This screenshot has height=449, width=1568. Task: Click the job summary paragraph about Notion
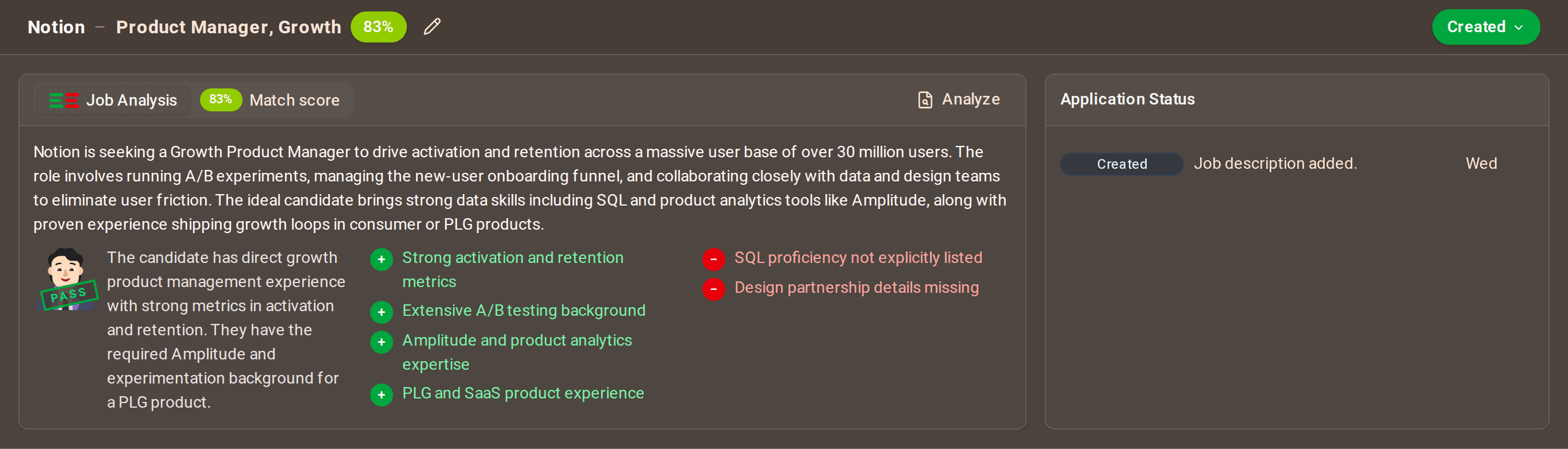(x=519, y=188)
